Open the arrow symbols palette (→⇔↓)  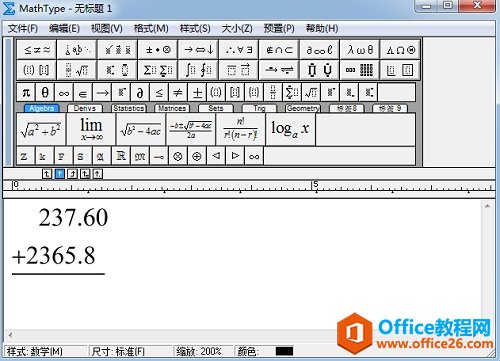199,50
